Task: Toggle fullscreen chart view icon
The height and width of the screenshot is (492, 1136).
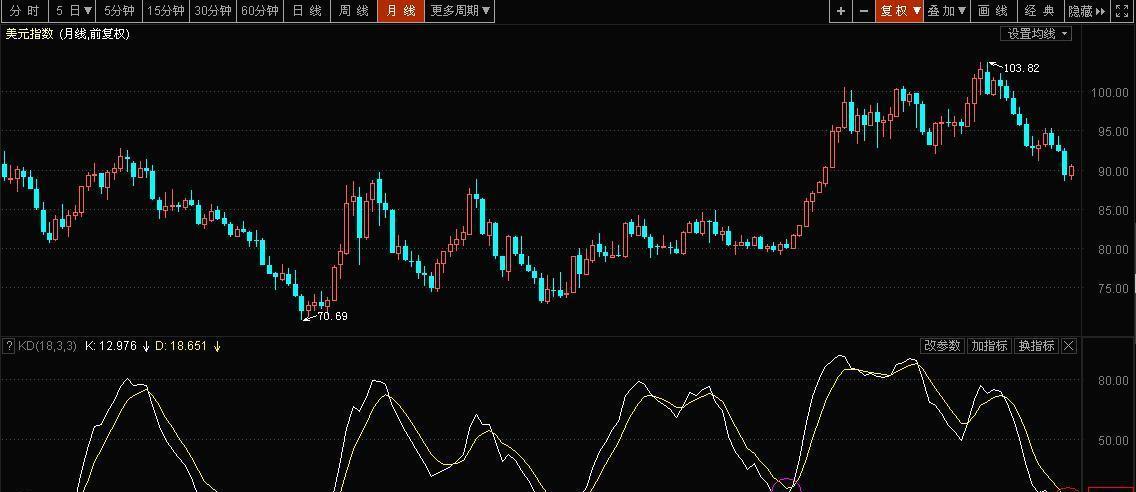Action: (1122, 11)
